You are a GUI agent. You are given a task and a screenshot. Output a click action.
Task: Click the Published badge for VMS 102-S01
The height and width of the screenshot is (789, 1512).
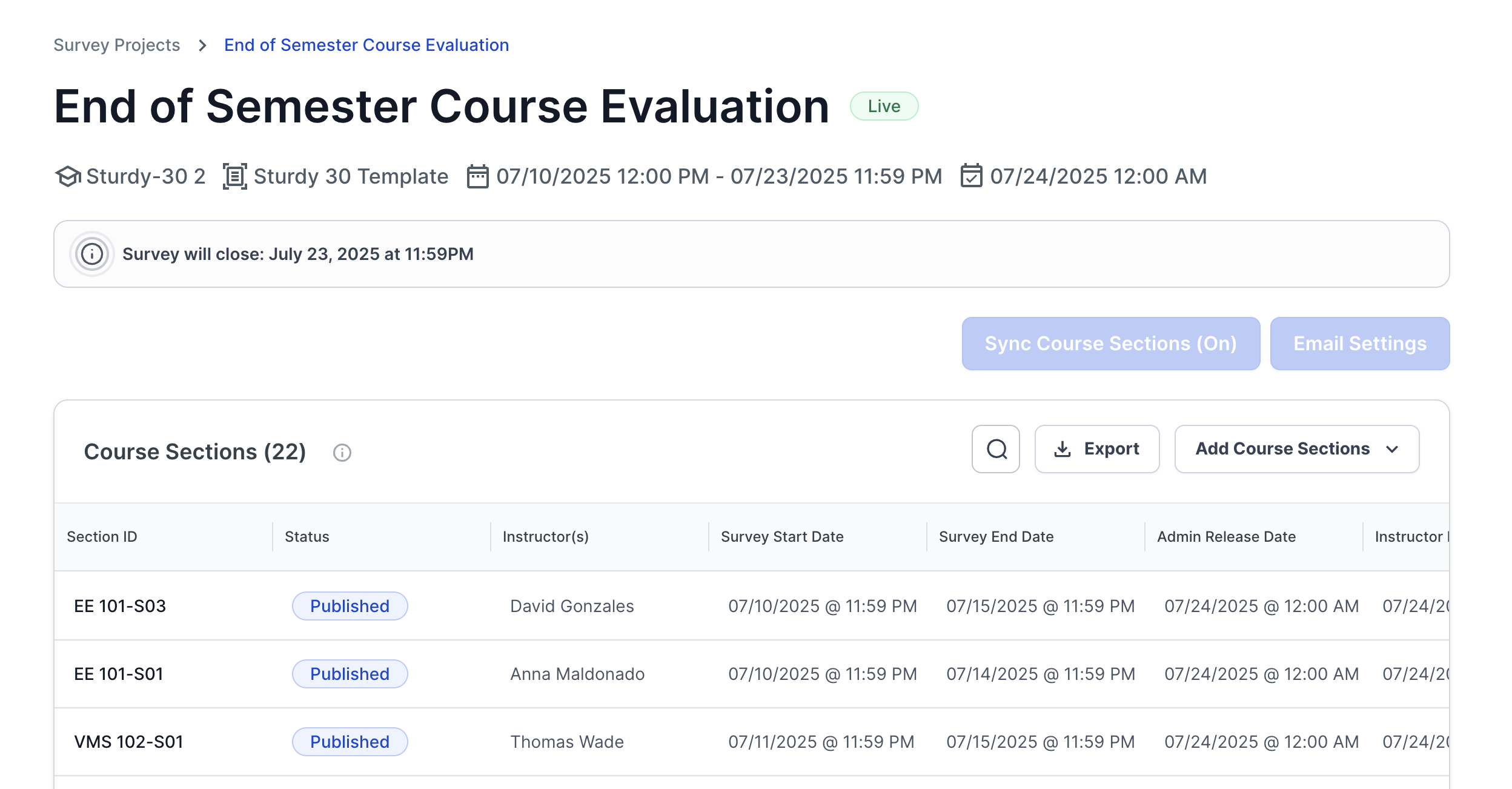(350, 742)
